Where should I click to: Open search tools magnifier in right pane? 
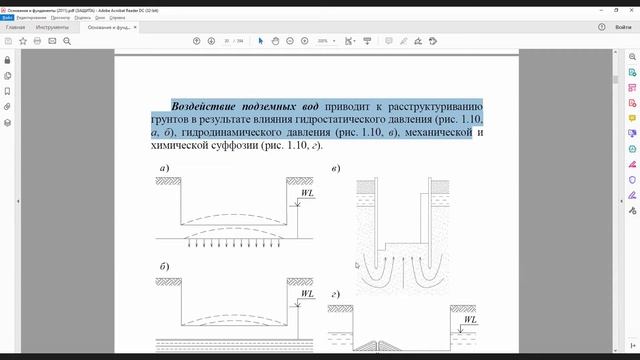[632, 57]
